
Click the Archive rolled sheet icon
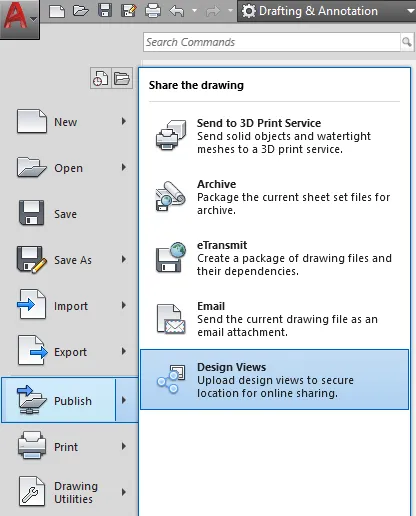pos(171,196)
